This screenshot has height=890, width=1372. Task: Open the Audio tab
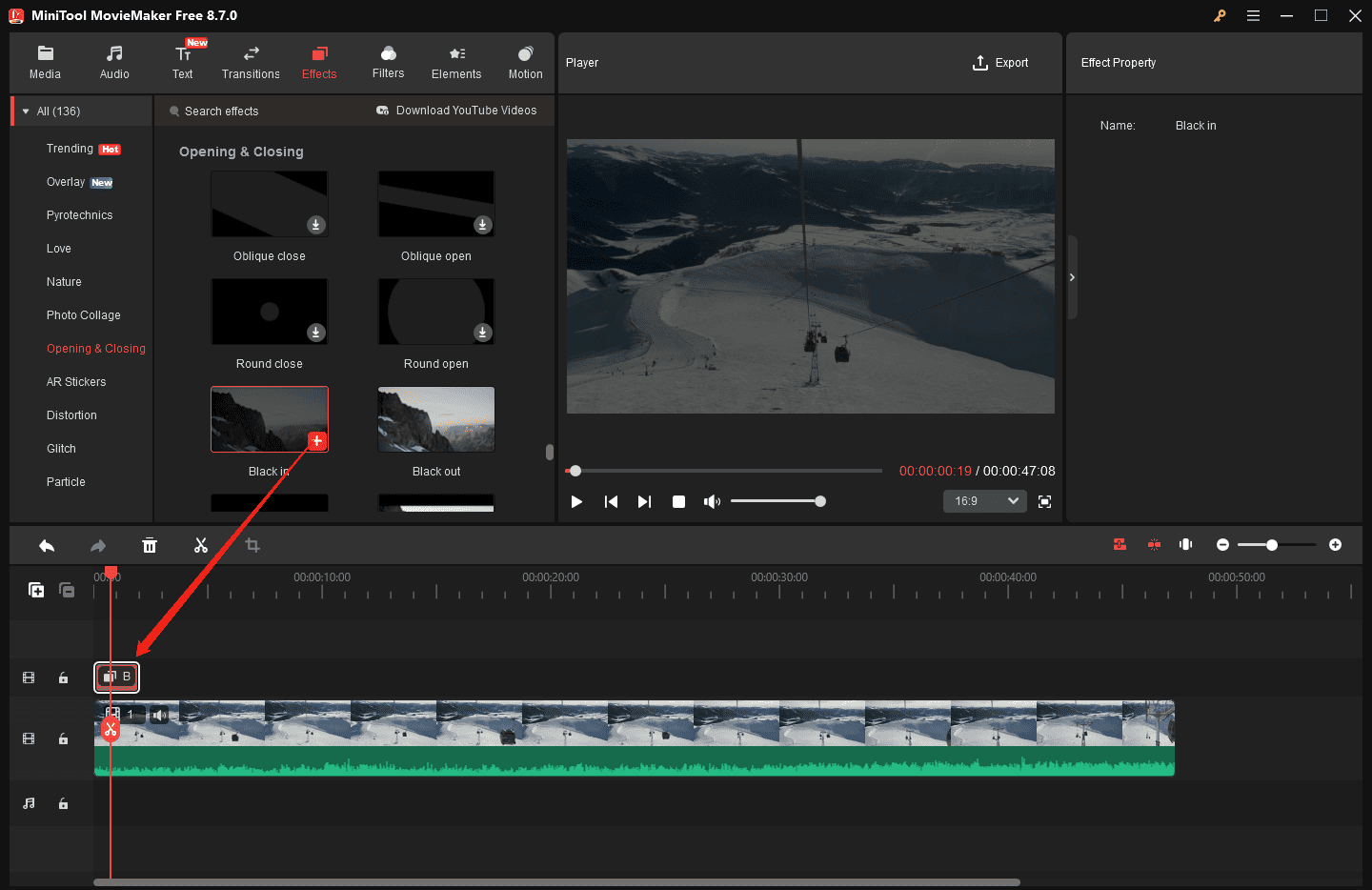coord(114,63)
